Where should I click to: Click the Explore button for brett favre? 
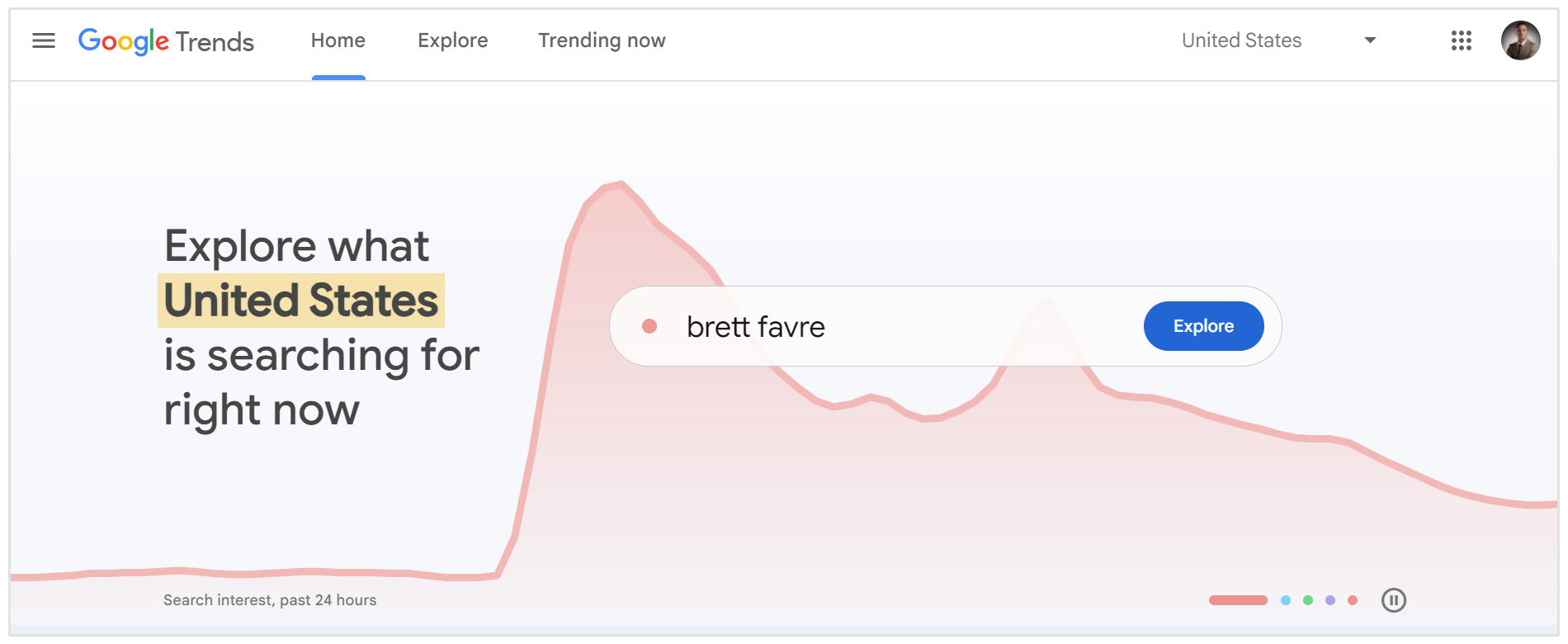point(1203,326)
